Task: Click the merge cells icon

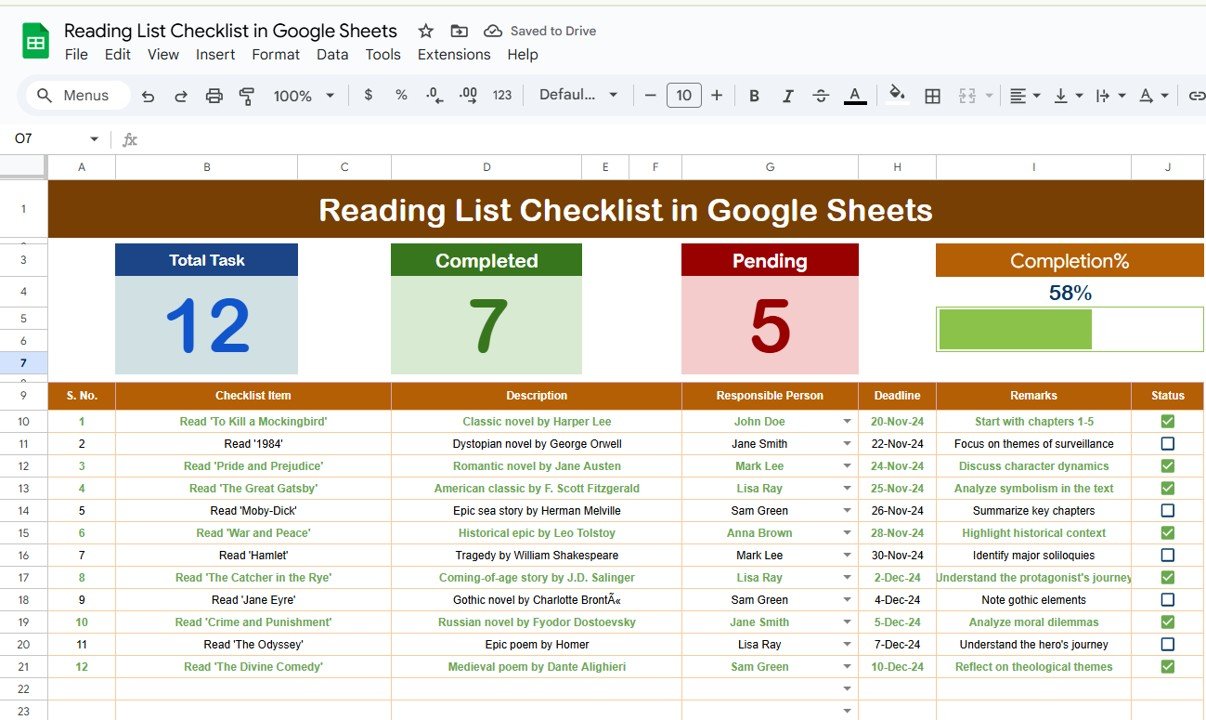Action: (x=967, y=96)
